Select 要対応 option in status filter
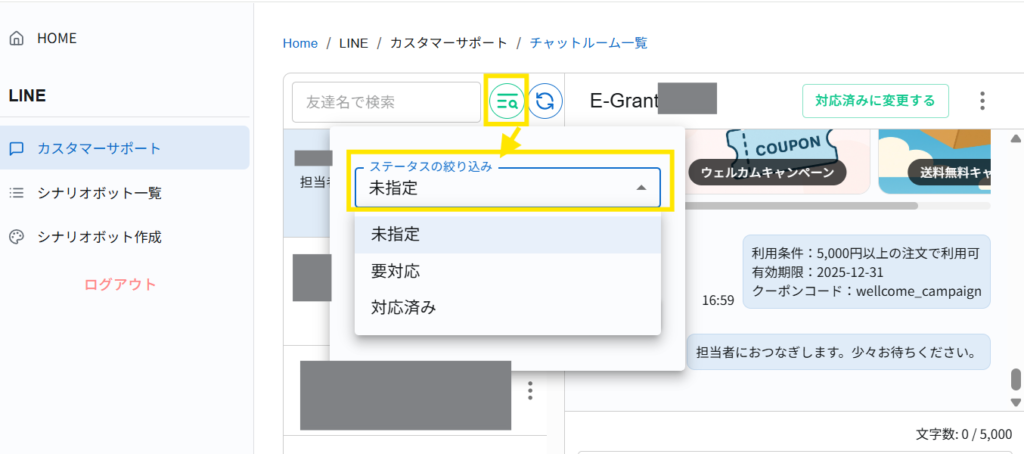 pos(396,271)
